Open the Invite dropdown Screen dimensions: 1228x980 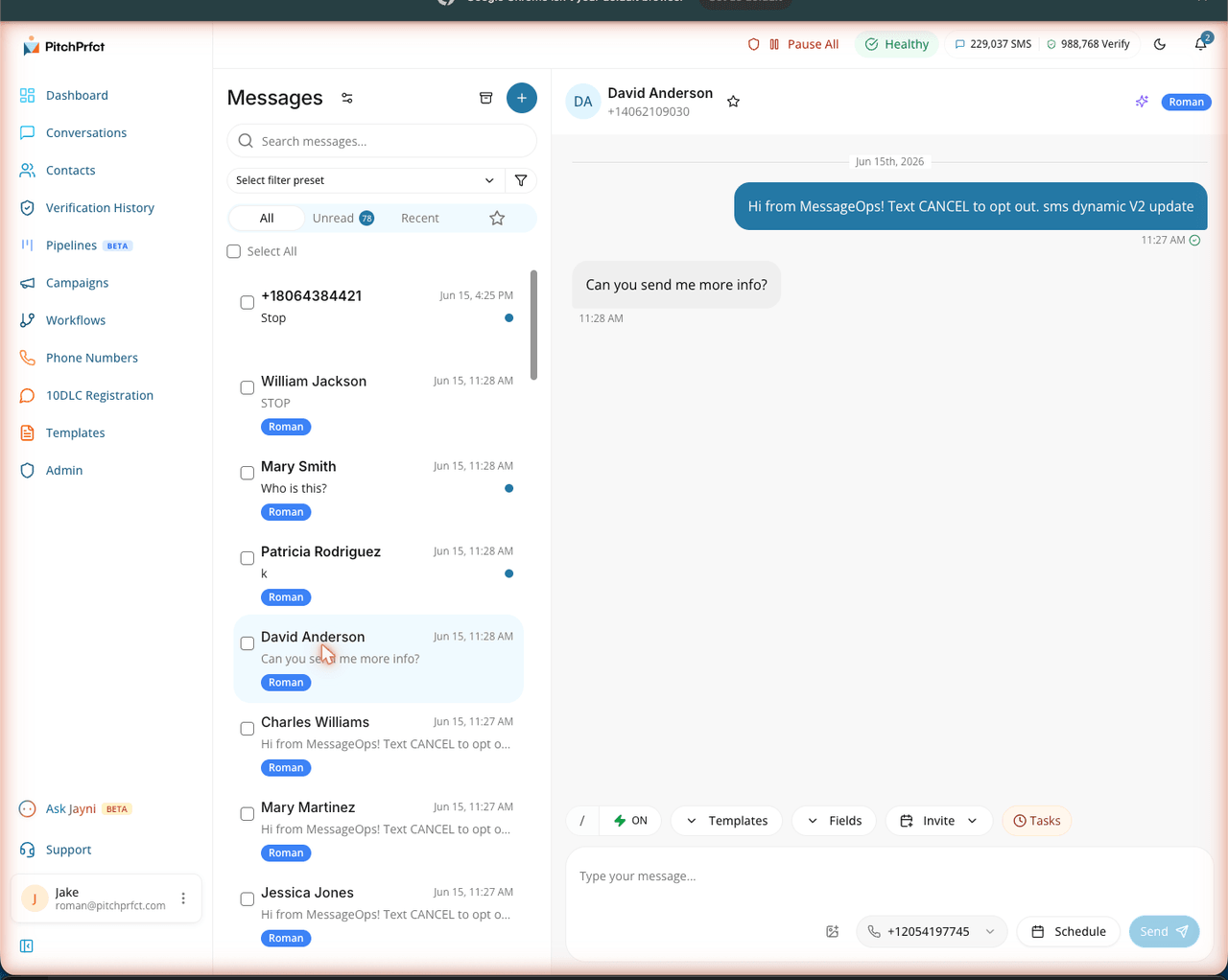click(x=938, y=821)
